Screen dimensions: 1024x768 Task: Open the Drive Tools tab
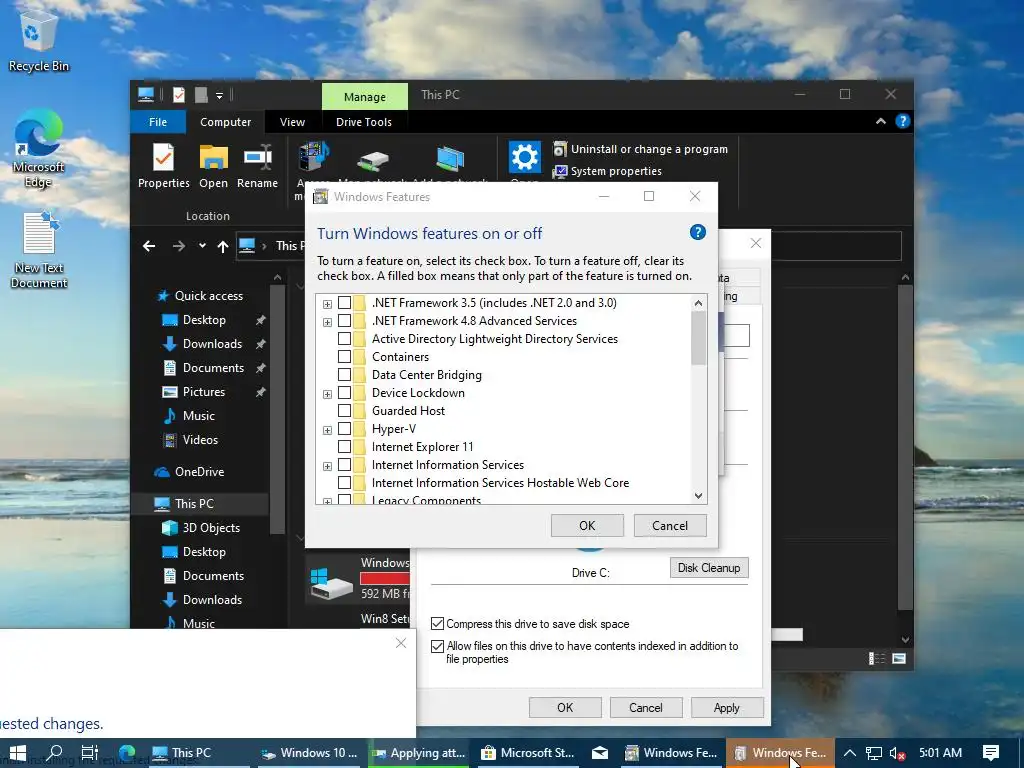[x=364, y=122]
